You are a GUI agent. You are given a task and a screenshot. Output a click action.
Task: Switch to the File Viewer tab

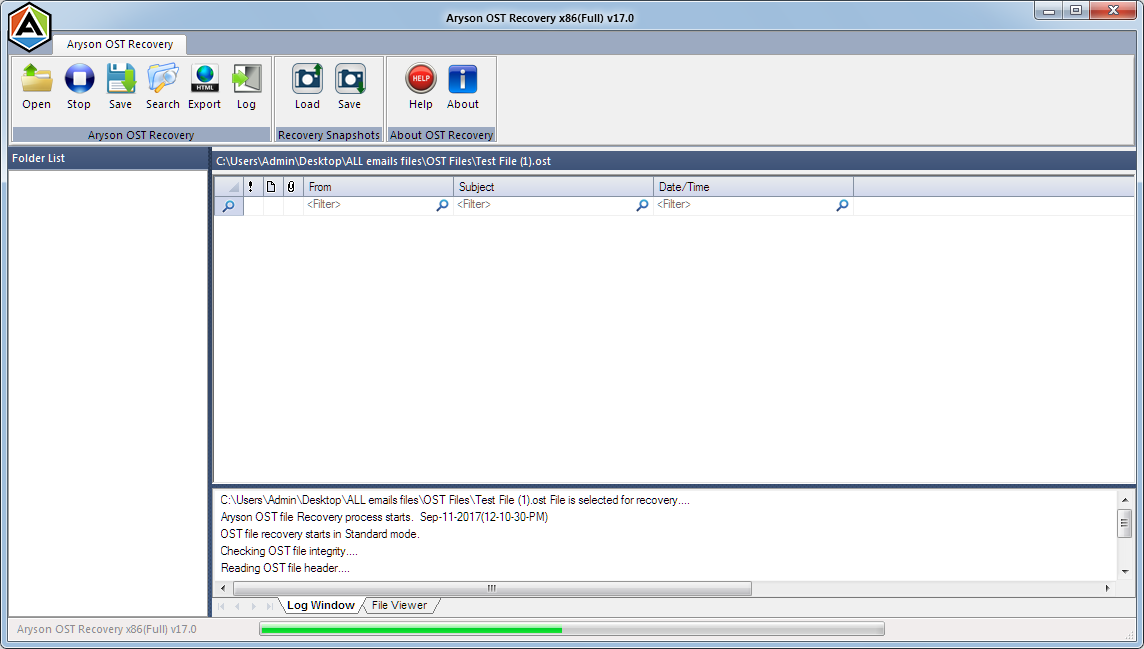[399, 605]
